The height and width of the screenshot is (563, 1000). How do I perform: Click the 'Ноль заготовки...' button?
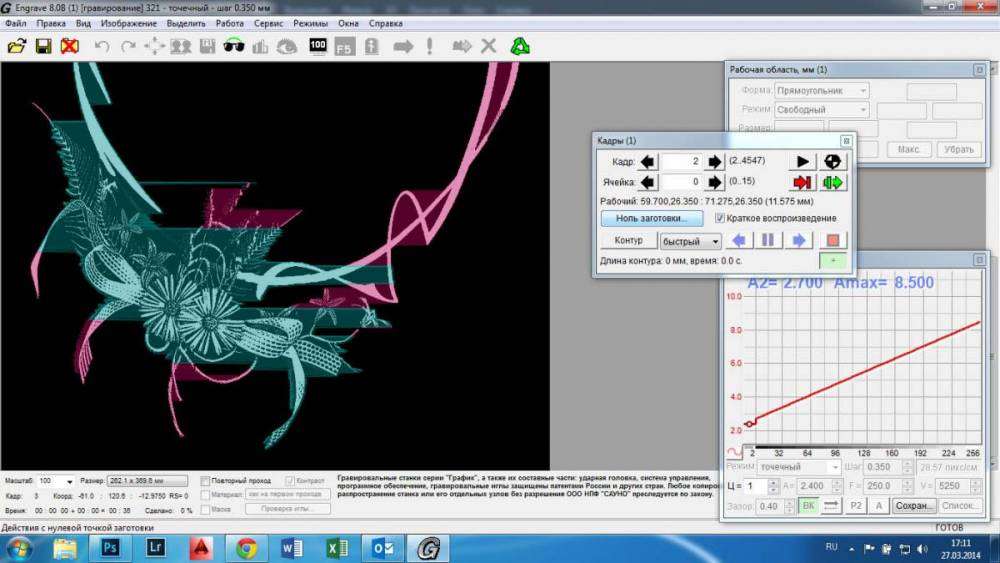point(653,218)
